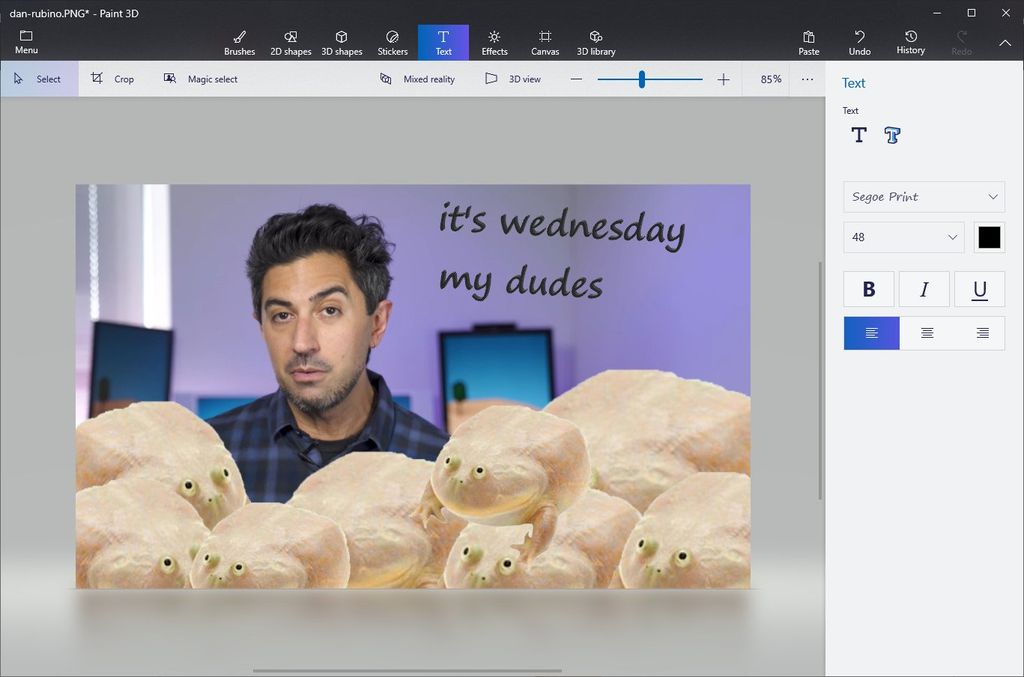Open the text color swatch
Image resolution: width=1024 pixels, height=677 pixels.
coord(989,237)
